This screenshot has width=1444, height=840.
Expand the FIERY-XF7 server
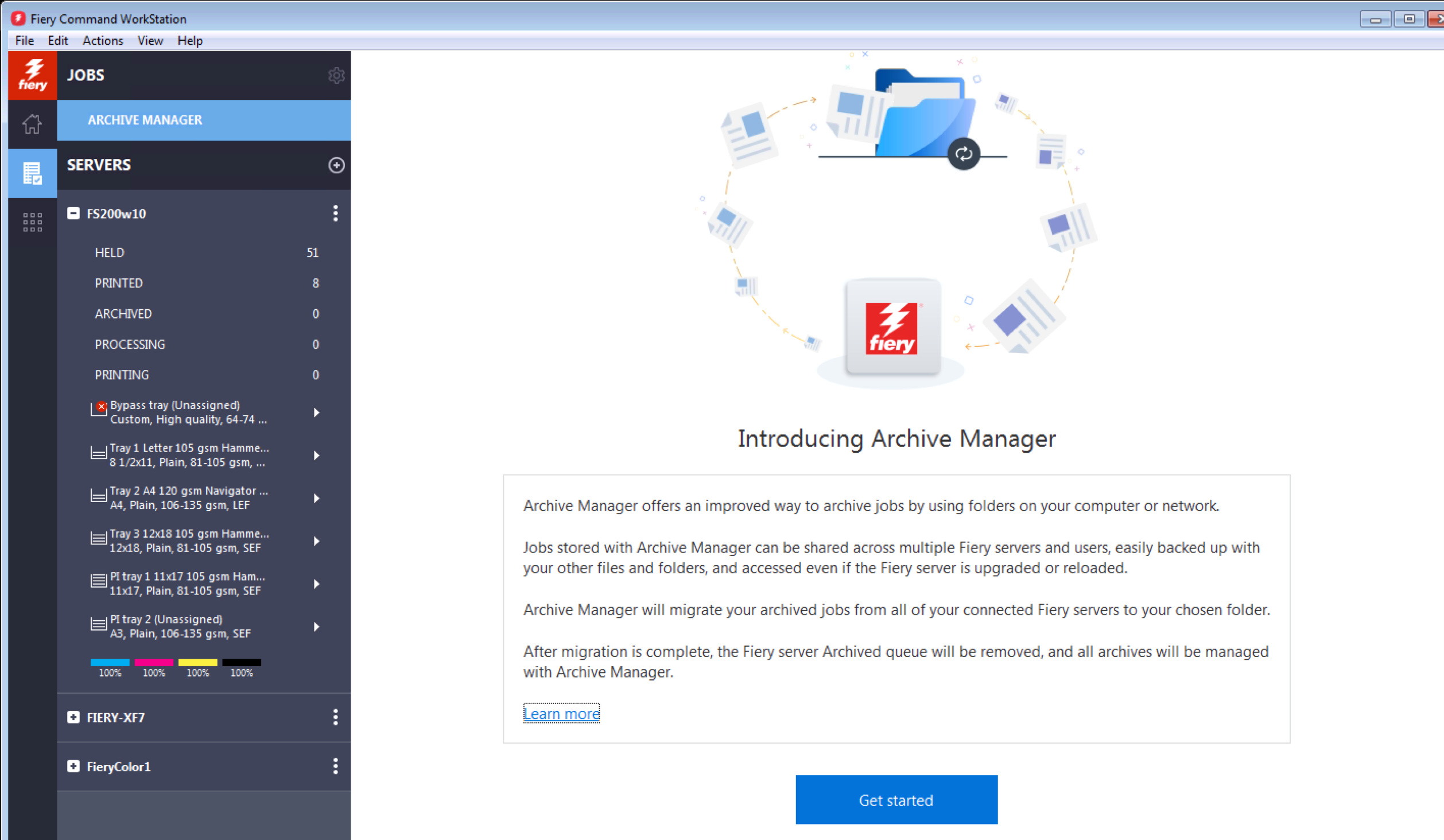[73, 717]
